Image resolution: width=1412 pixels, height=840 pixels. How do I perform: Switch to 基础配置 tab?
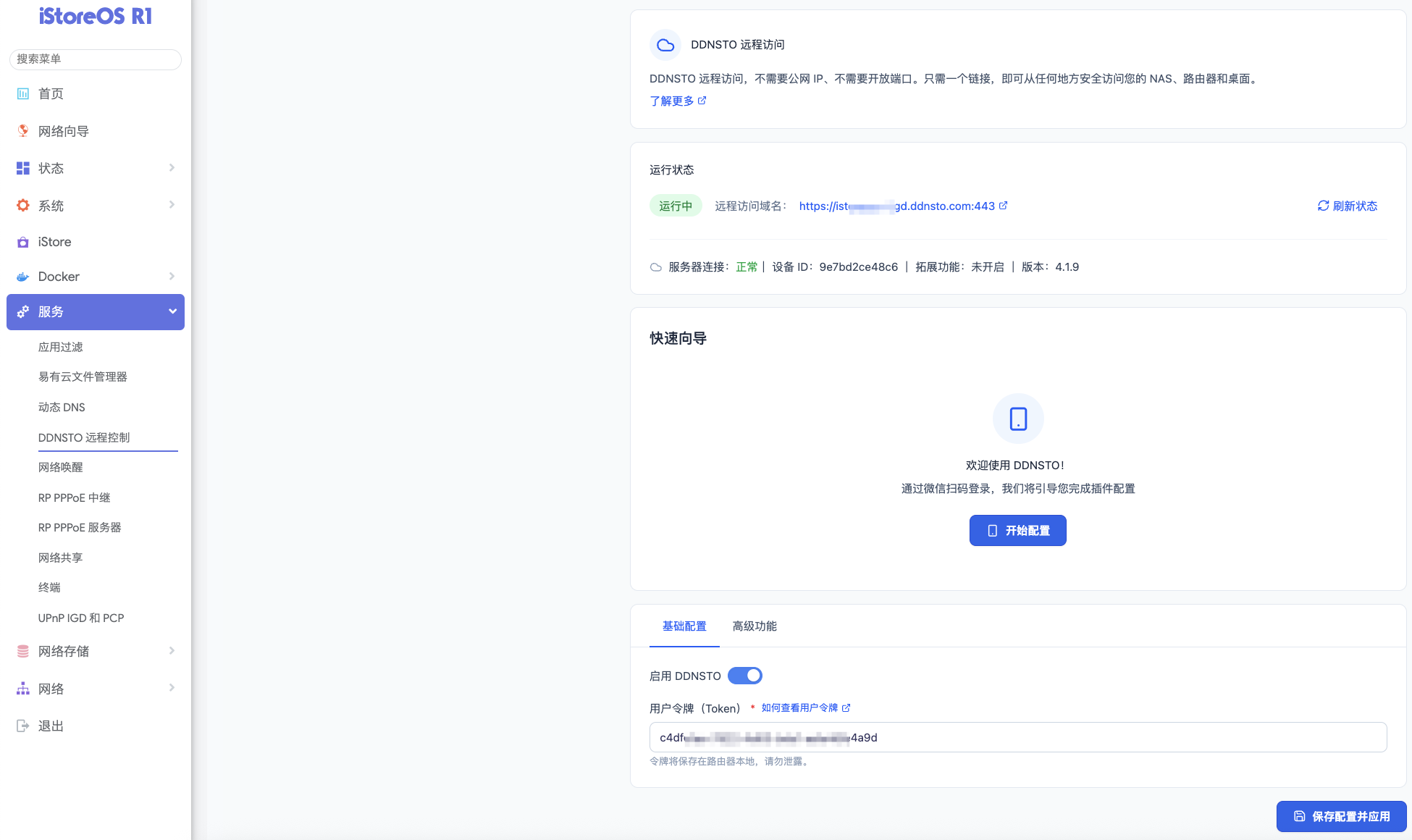(x=684, y=626)
